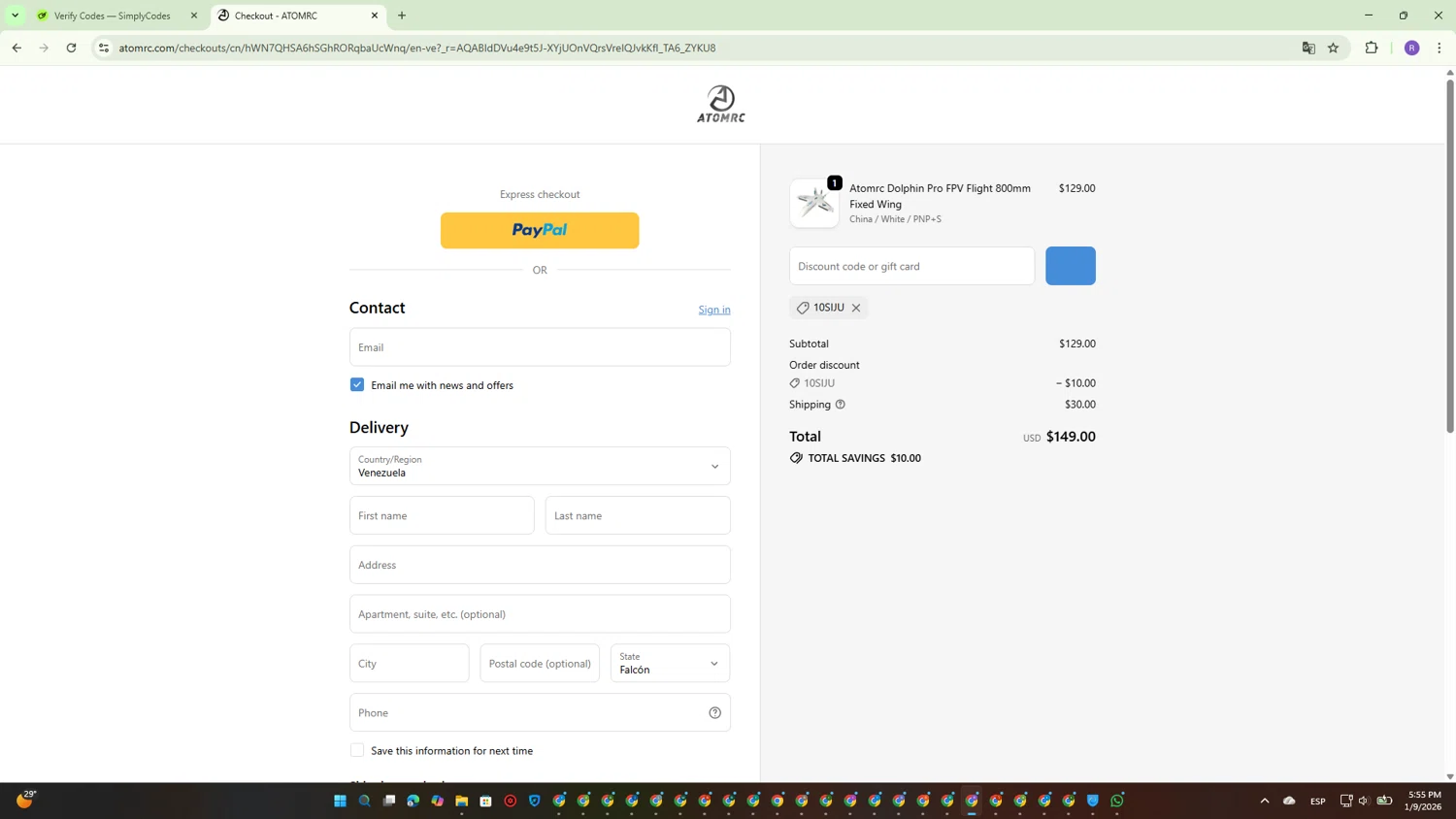Click the browser address bar URL

pos(417,48)
